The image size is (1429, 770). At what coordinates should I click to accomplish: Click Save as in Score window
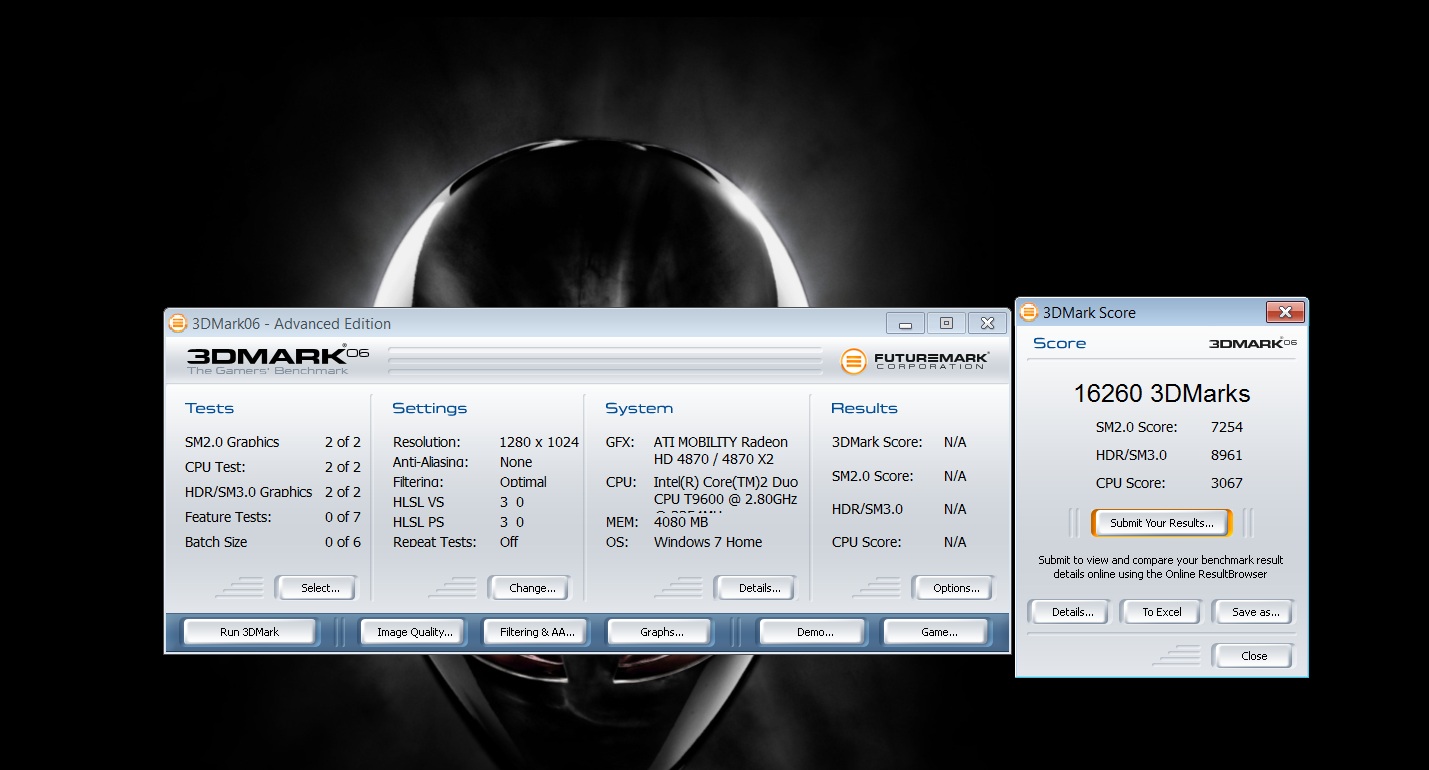pos(1254,612)
